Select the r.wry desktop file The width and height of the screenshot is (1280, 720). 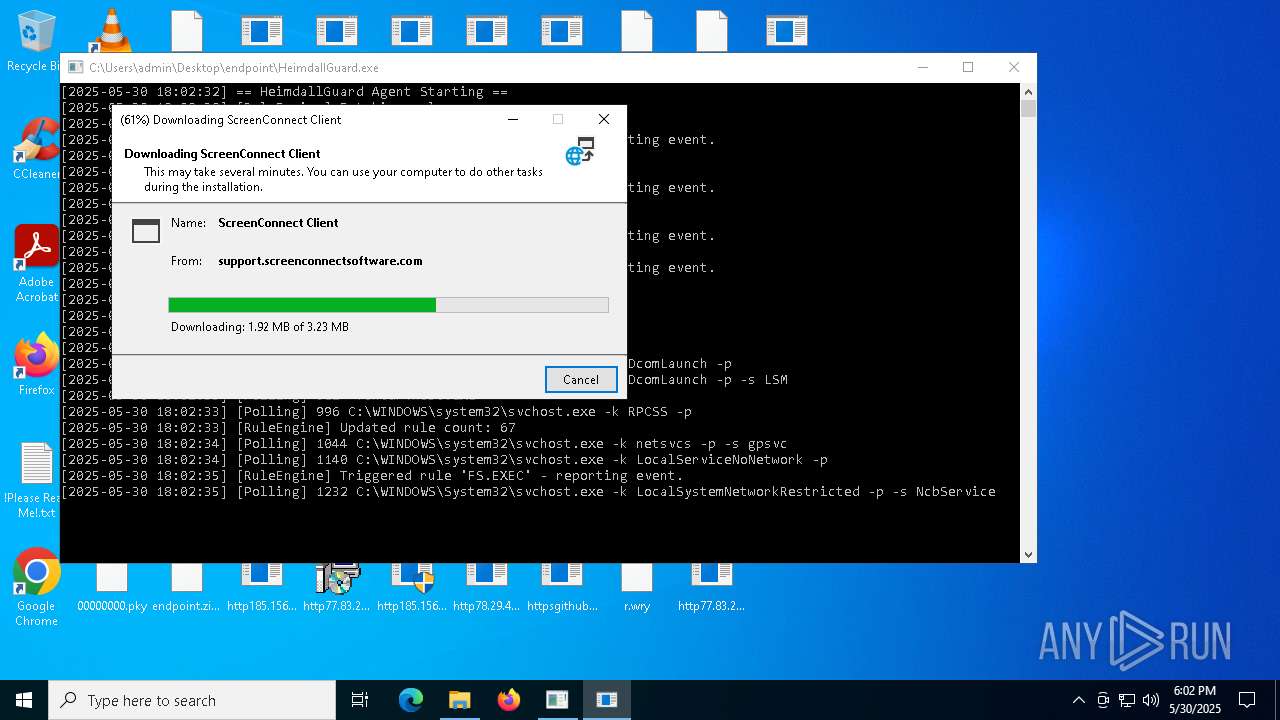click(637, 589)
